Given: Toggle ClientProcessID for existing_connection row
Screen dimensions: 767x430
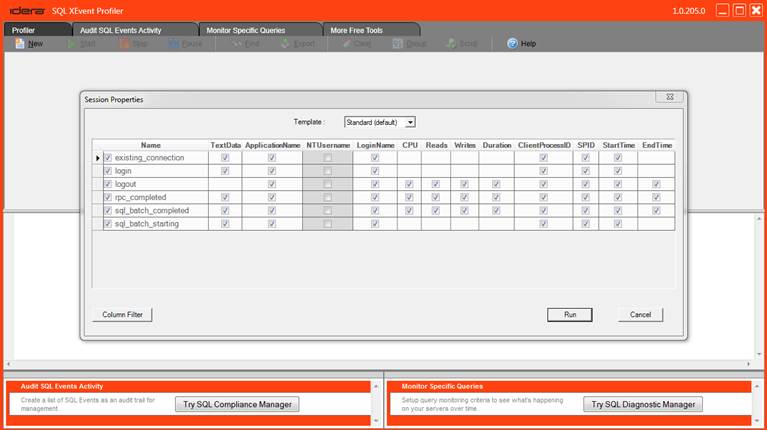Looking at the screenshot, I should tap(543, 158).
